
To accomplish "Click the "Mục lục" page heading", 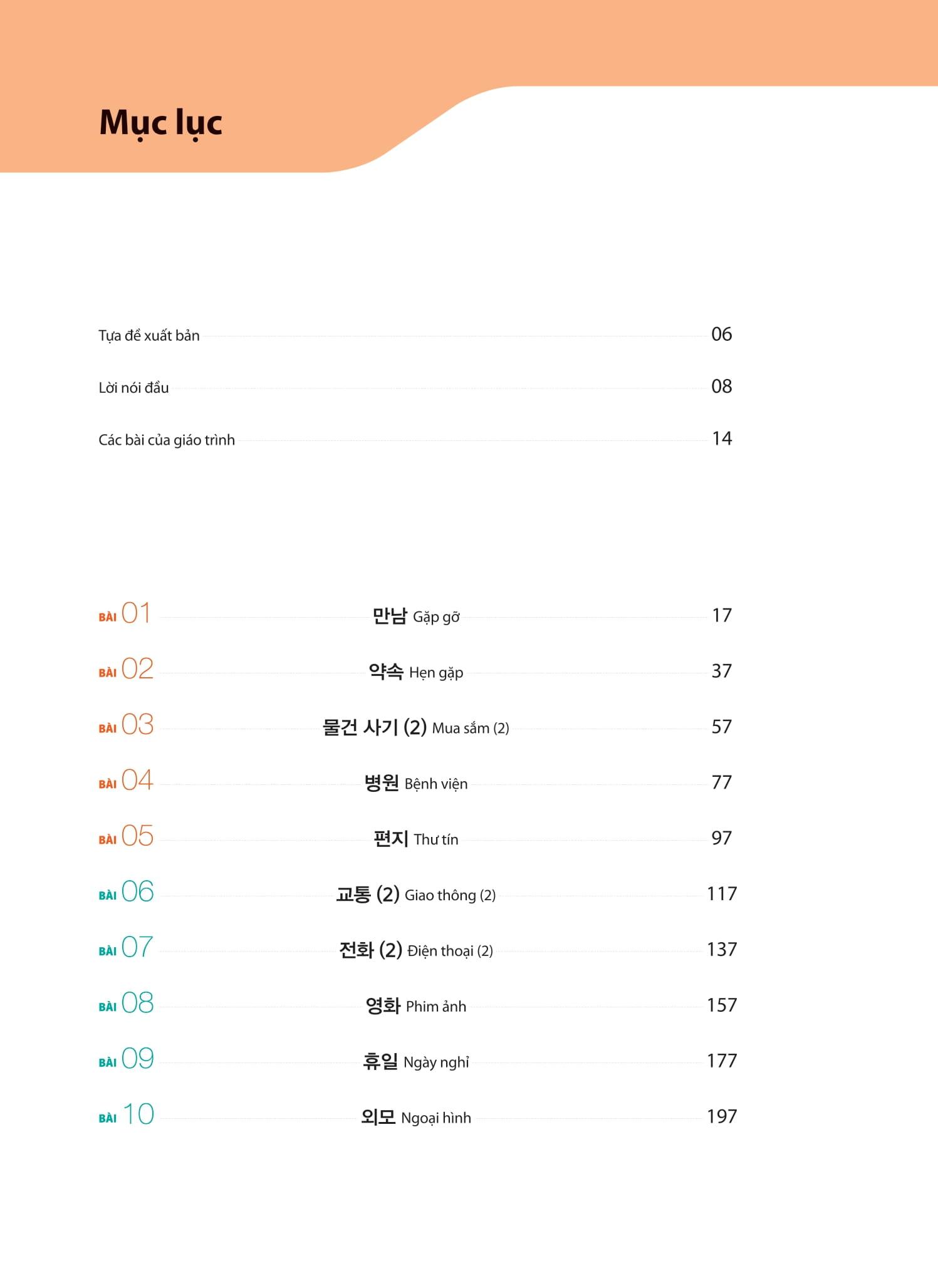I will pyautogui.click(x=160, y=123).
